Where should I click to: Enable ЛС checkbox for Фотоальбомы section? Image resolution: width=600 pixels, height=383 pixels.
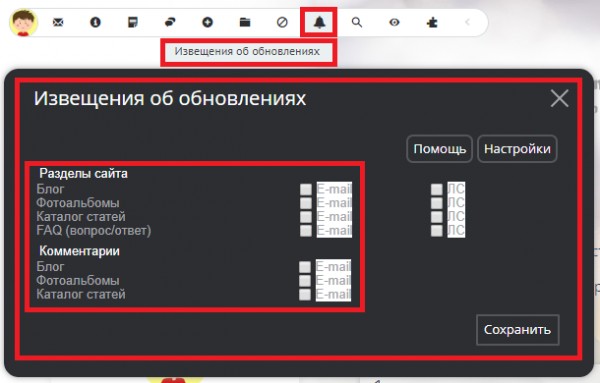click(x=437, y=203)
